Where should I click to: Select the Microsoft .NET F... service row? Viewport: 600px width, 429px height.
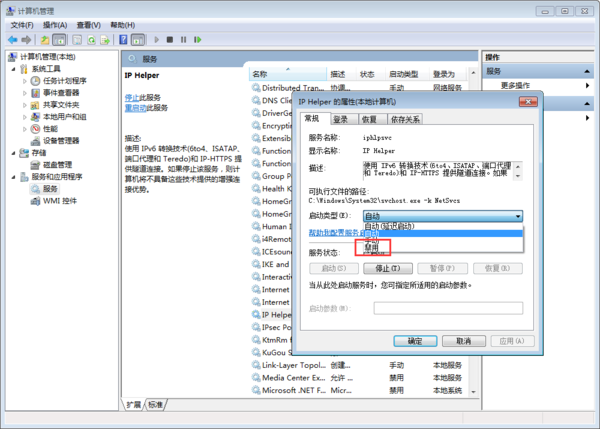tap(360, 390)
